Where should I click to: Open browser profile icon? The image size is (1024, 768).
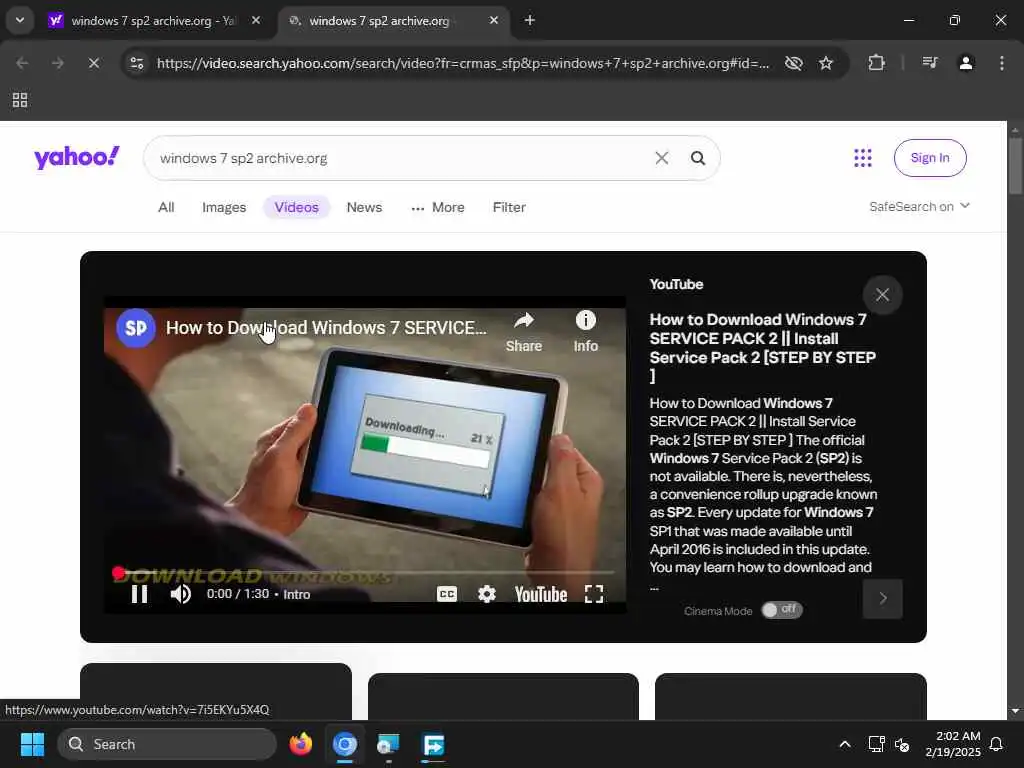(x=966, y=63)
